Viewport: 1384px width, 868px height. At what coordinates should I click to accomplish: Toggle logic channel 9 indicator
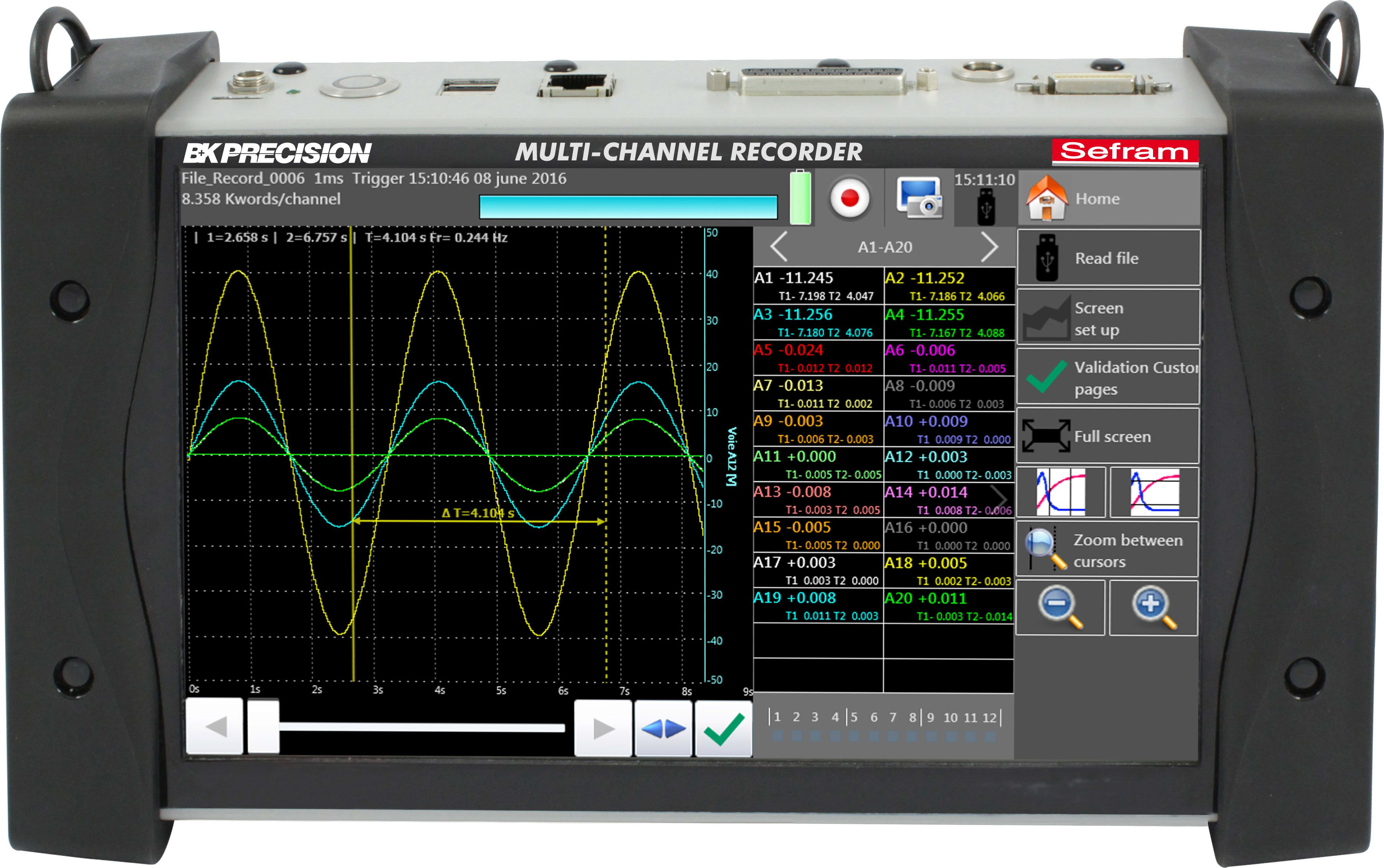click(931, 736)
